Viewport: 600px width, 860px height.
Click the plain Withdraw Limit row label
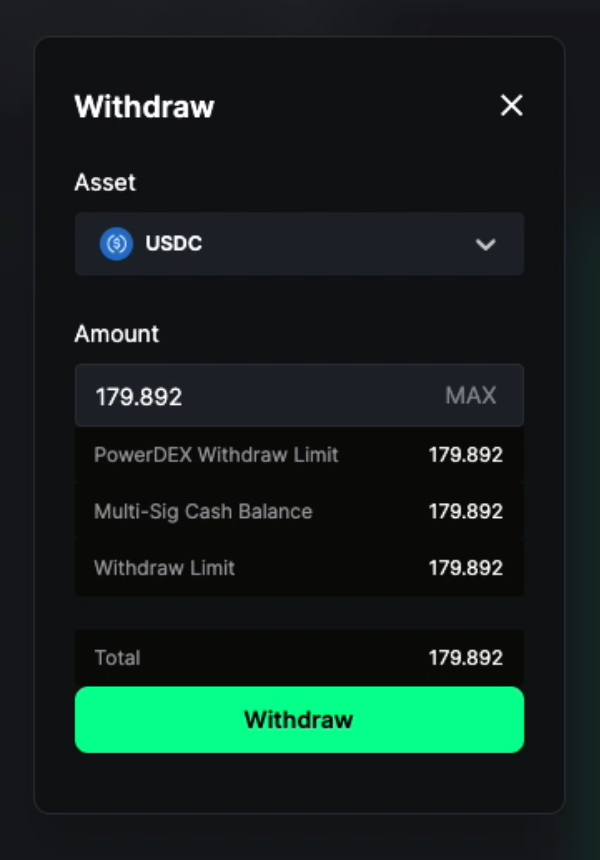tap(164, 568)
